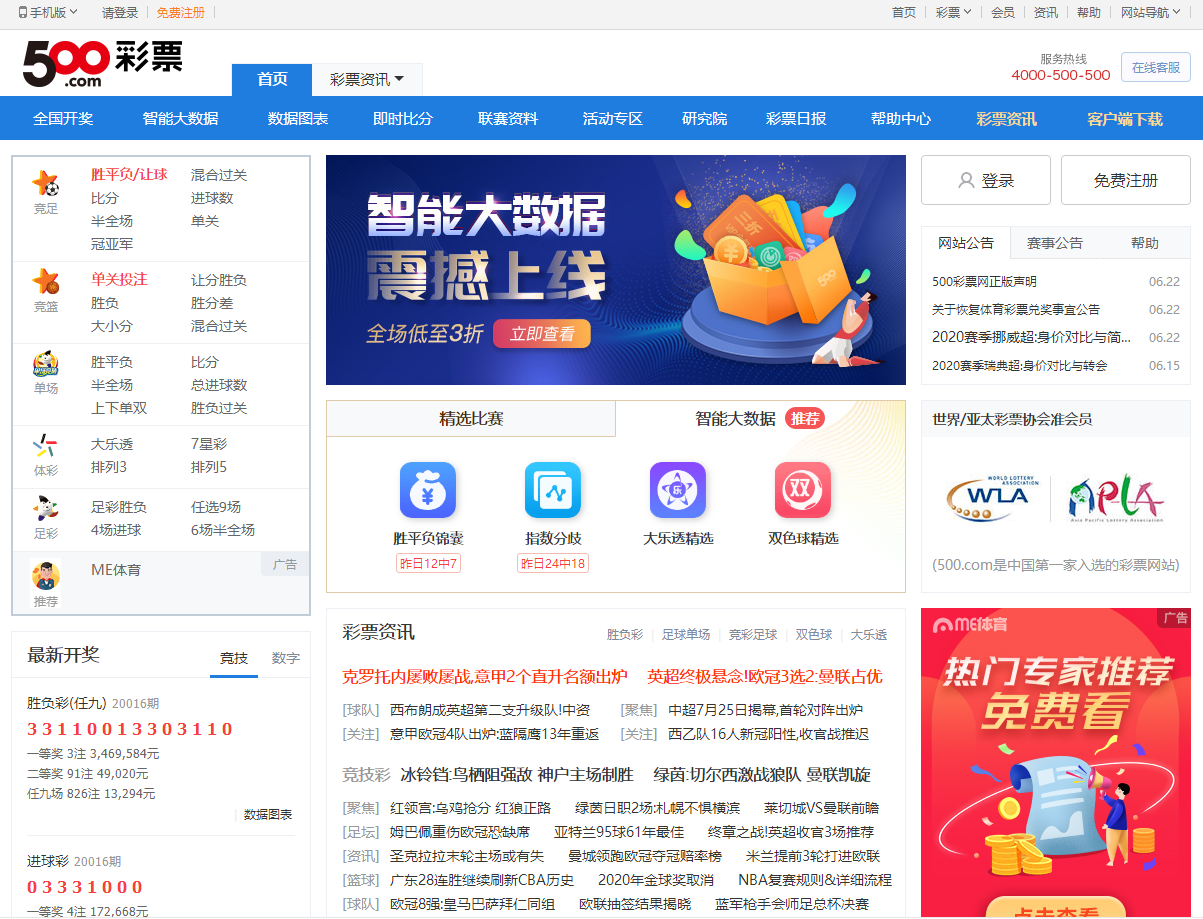1203x919 pixels.
Task: Open the 任选9场 link
Action: point(216,507)
